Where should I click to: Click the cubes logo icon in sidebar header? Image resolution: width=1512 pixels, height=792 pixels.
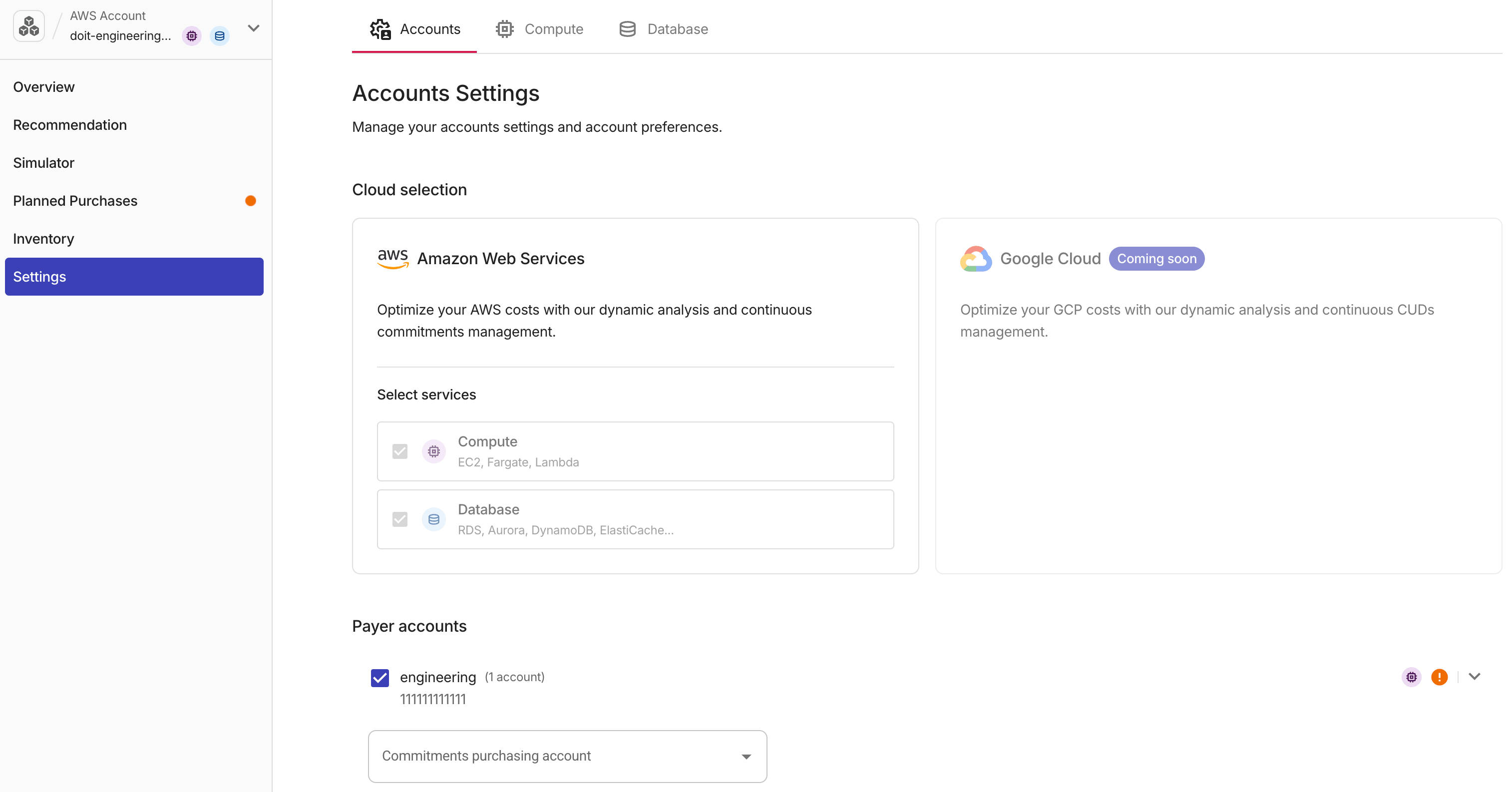tap(29, 26)
